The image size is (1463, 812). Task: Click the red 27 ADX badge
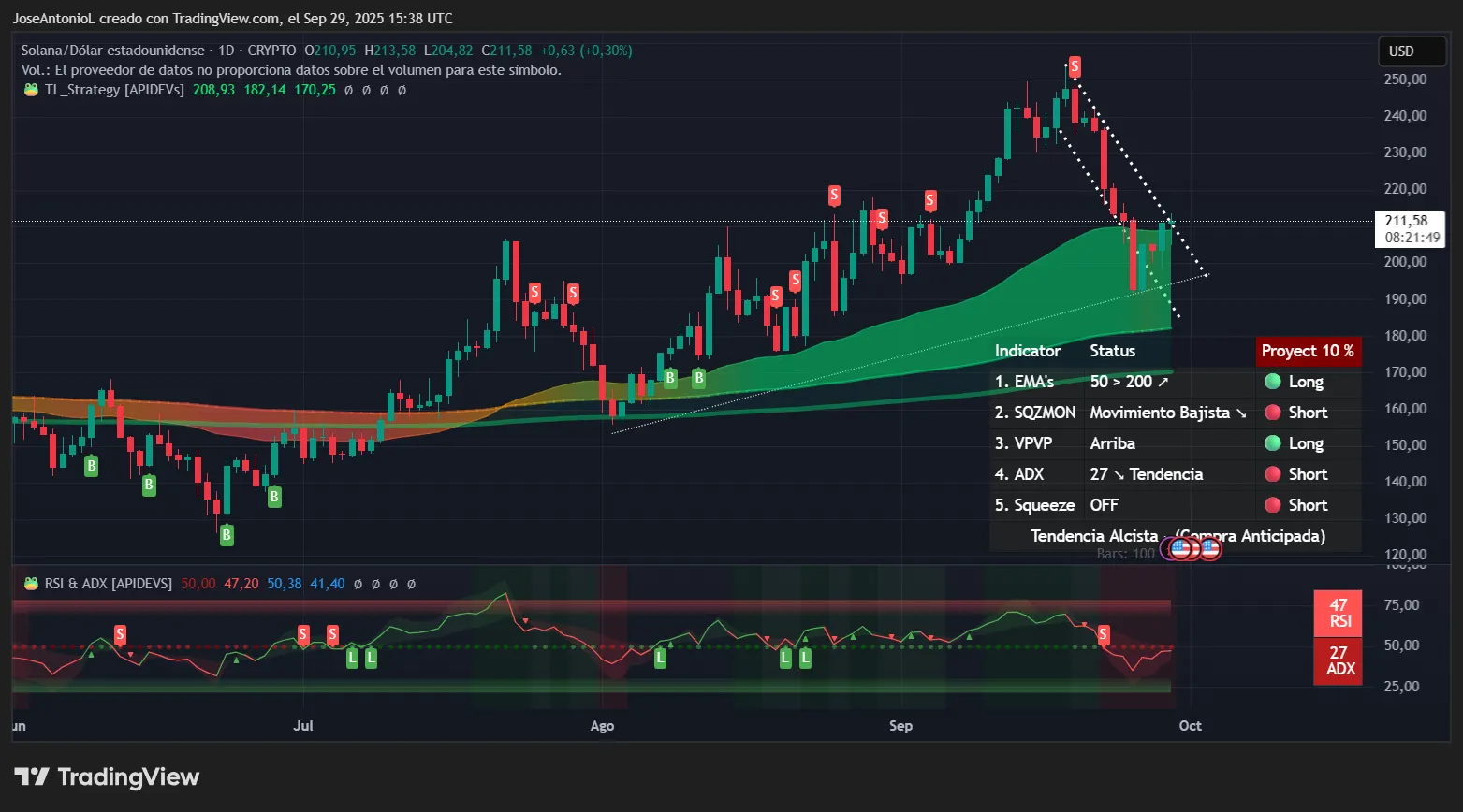pyautogui.click(x=1339, y=660)
